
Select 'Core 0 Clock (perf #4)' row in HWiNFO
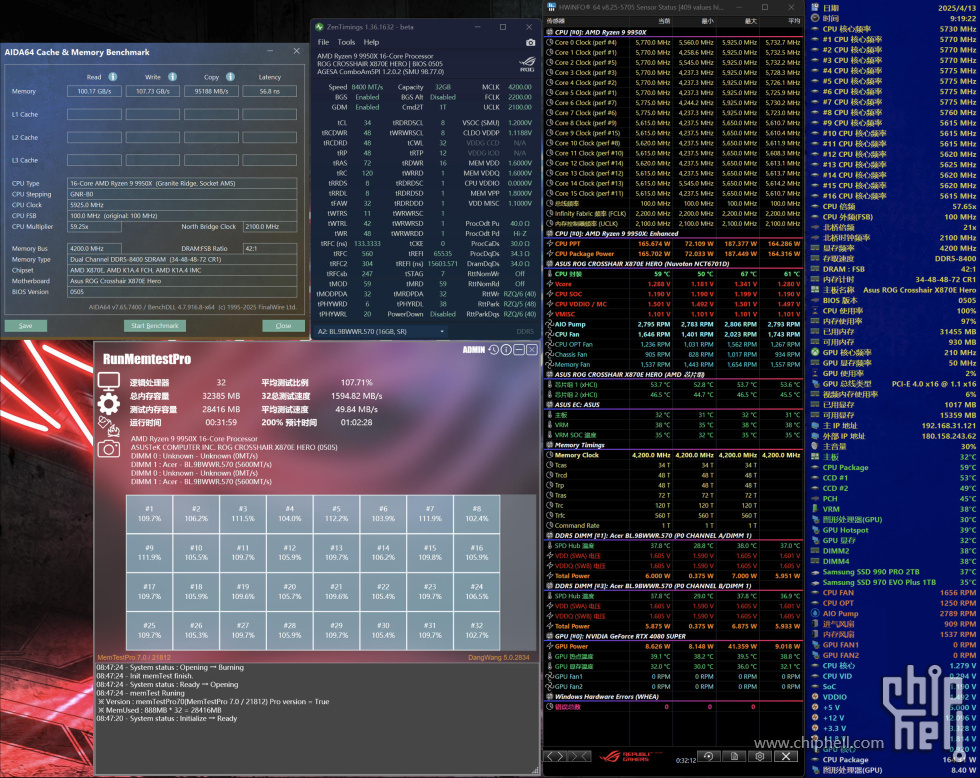(673, 42)
